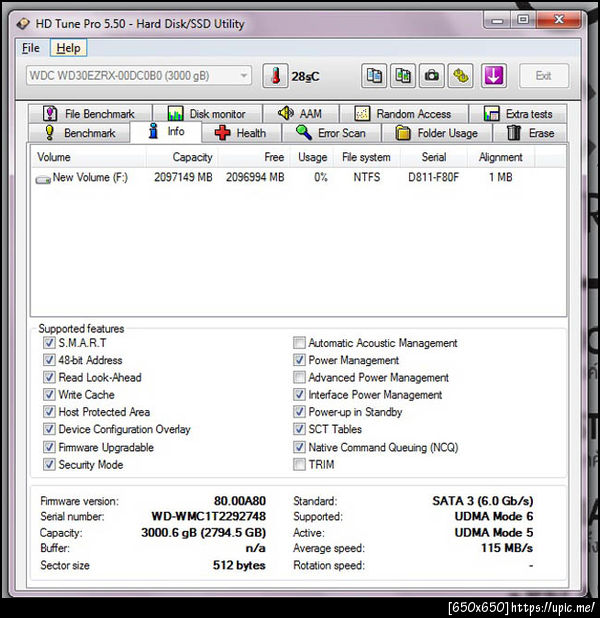The height and width of the screenshot is (618, 600).
Task: Sort by the Usage column header
Action: click(312, 157)
